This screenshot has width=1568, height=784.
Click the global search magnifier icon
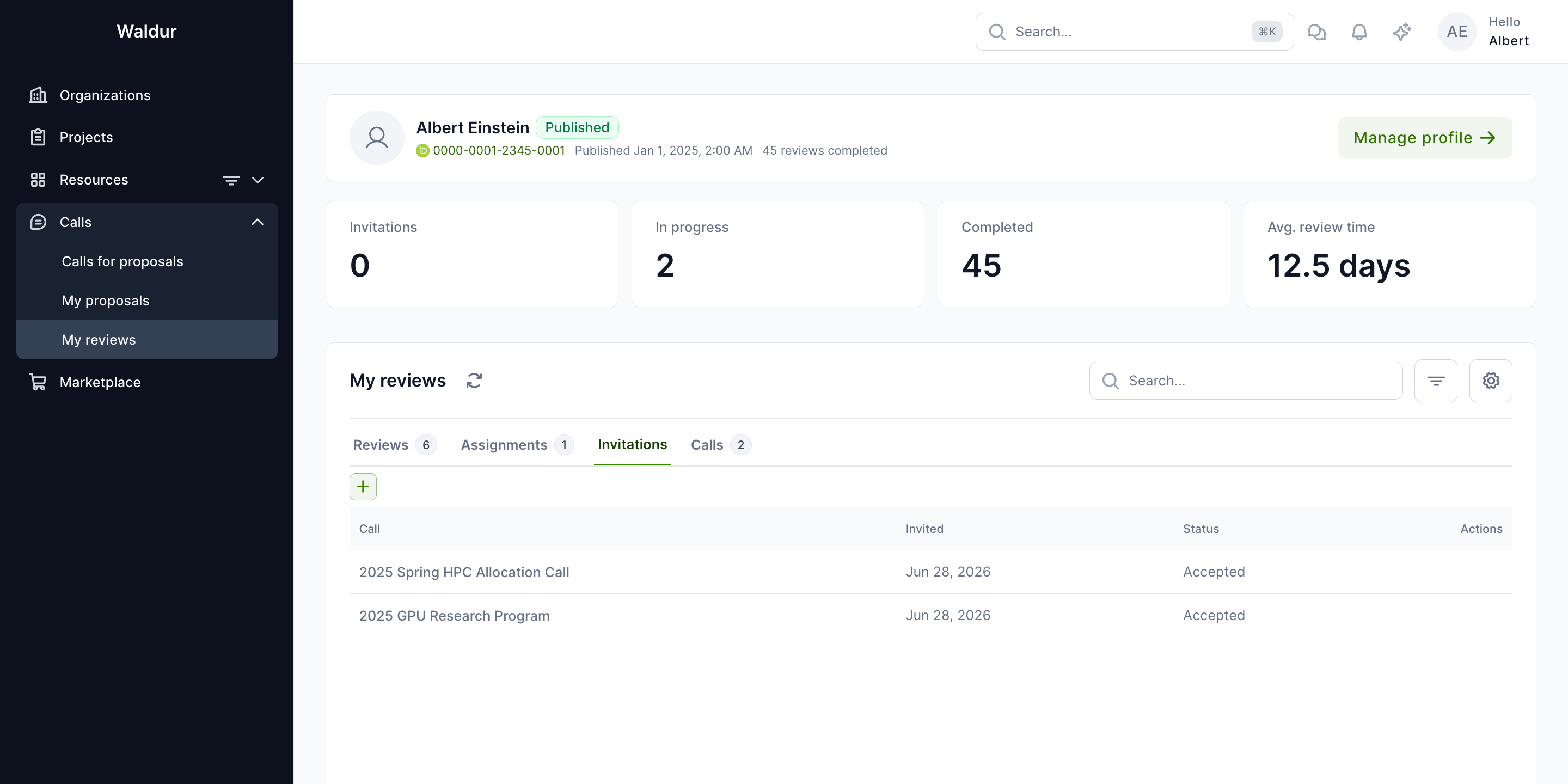coord(997,32)
